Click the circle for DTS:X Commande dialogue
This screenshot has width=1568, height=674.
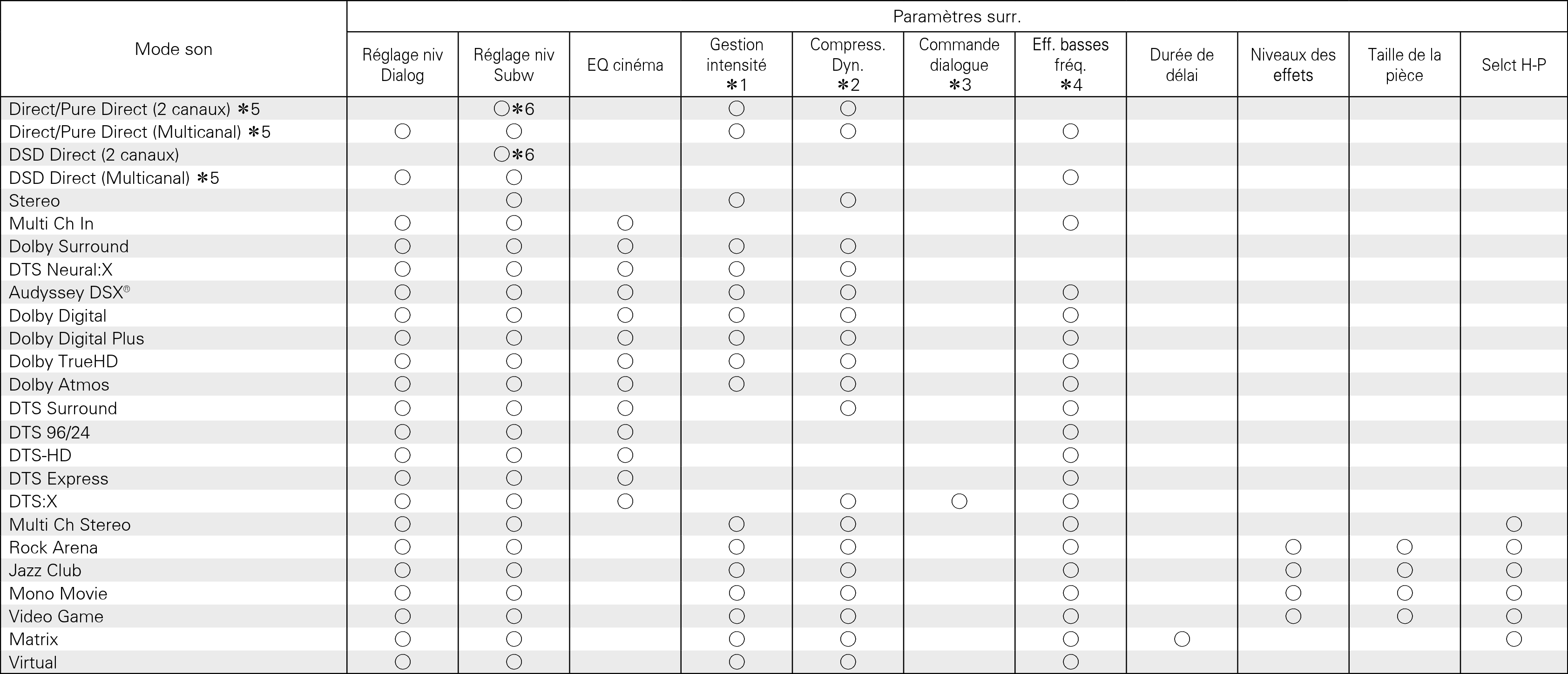[x=959, y=501]
